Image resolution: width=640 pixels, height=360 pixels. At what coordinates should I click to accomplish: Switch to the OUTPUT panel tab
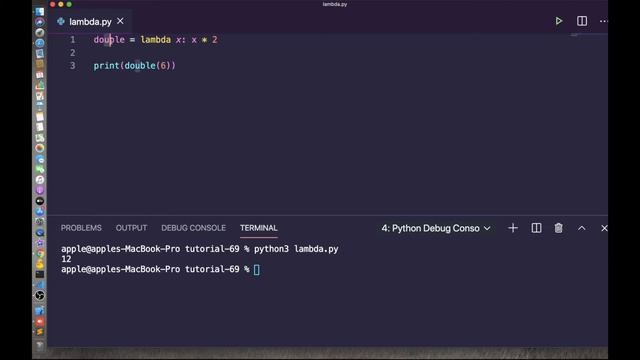(x=131, y=228)
